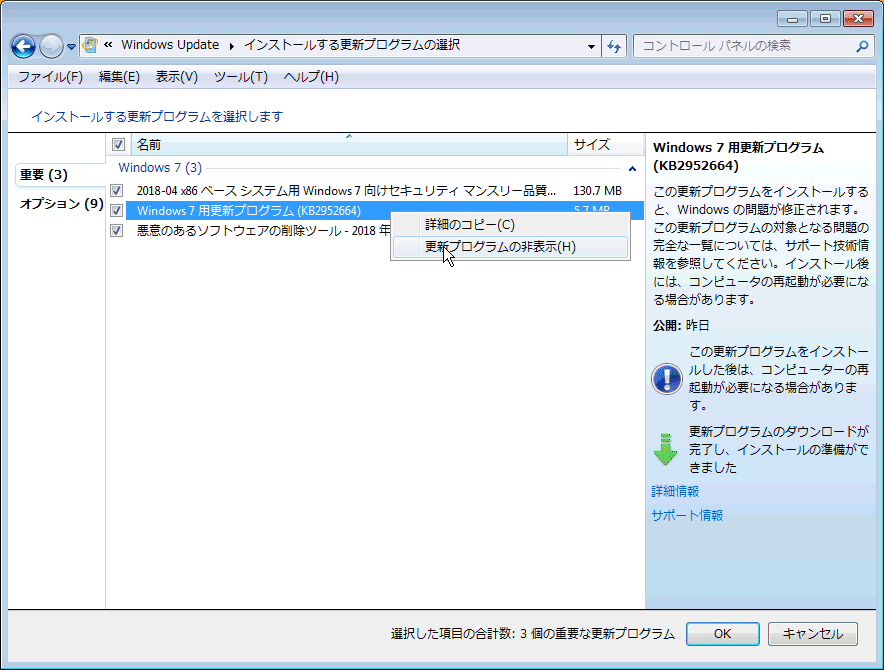The width and height of the screenshot is (884, 670).
Task: Sort by the サイズ column header
Action: (x=605, y=144)
